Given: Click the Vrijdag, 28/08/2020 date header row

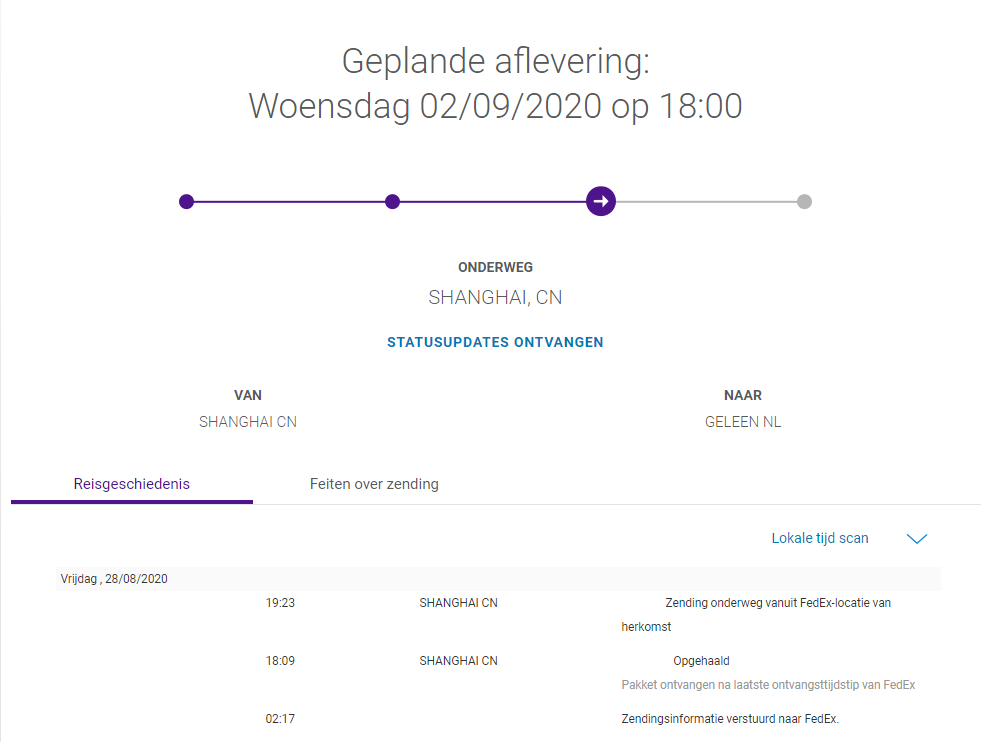Looking at the screenshot, I should (112, 578).
